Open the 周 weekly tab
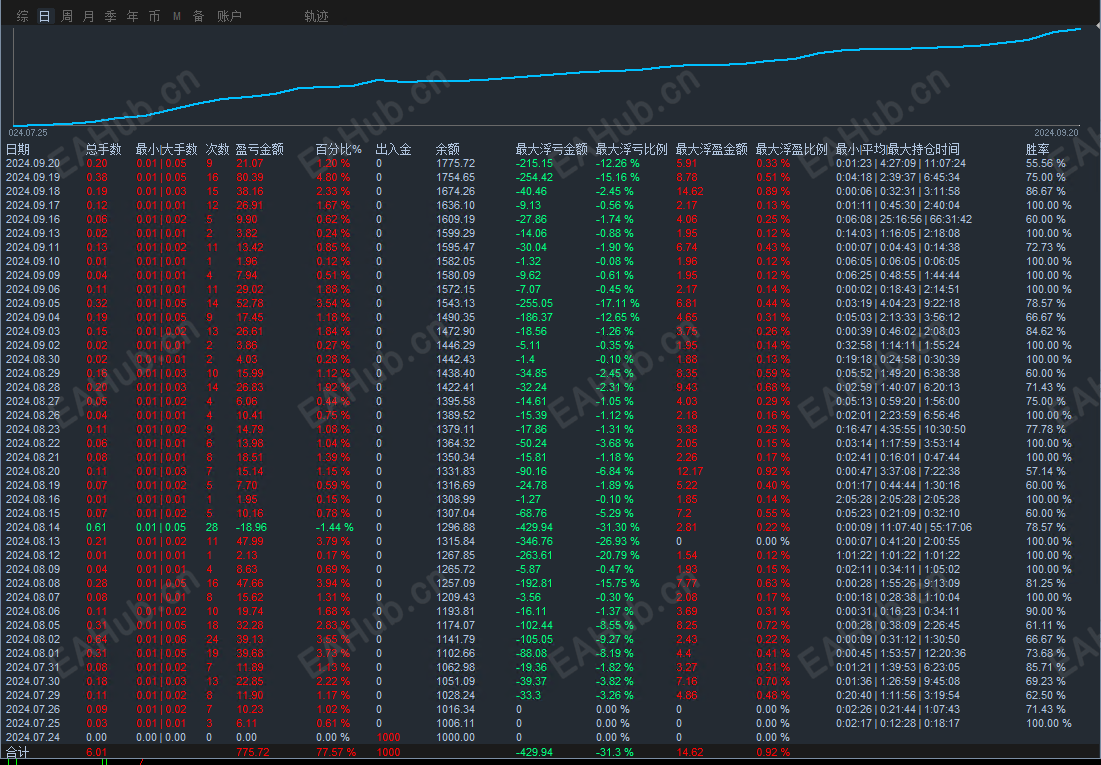 (67, 16)
